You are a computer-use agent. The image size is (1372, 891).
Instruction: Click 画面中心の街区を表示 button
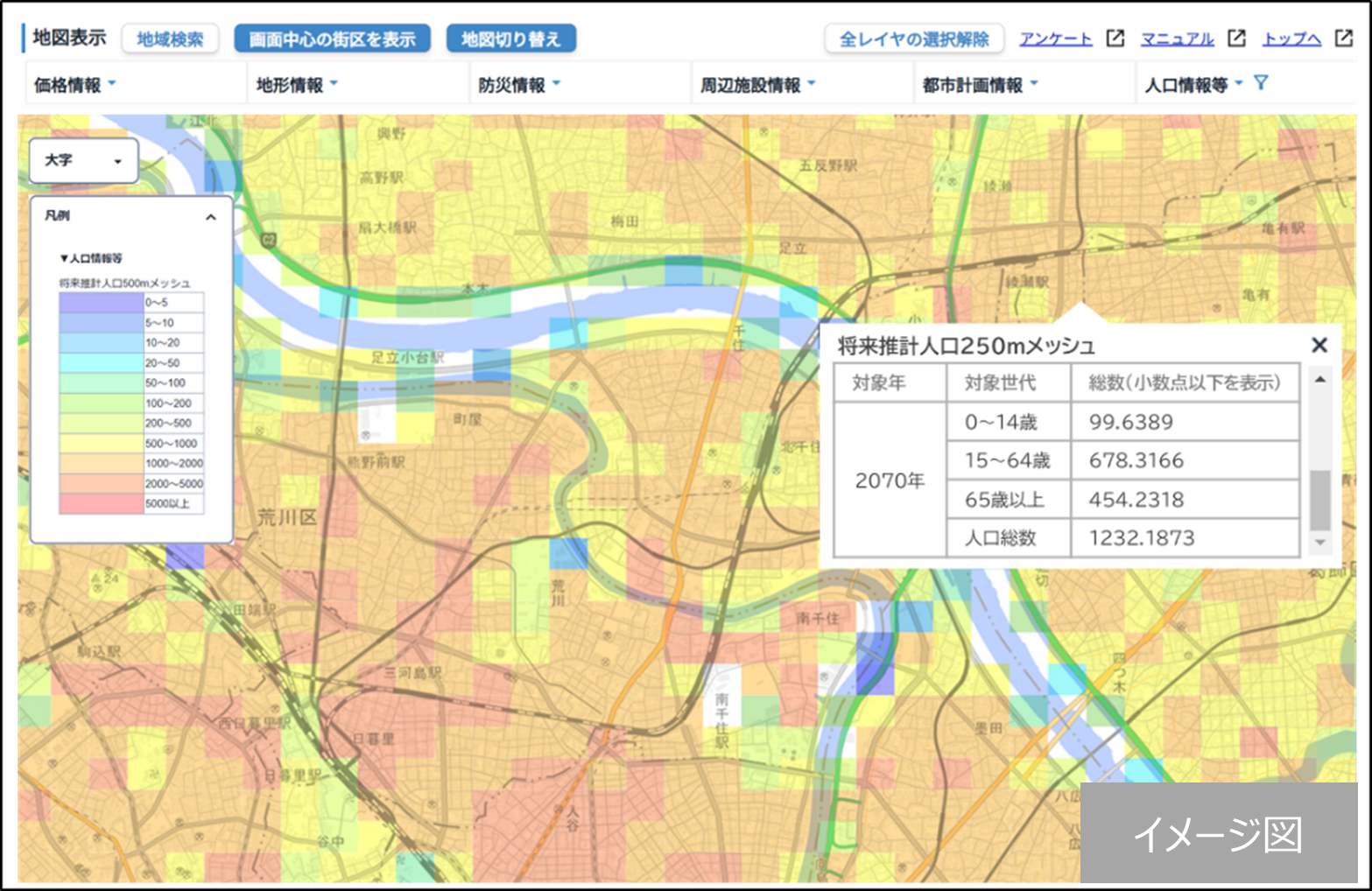332,39
